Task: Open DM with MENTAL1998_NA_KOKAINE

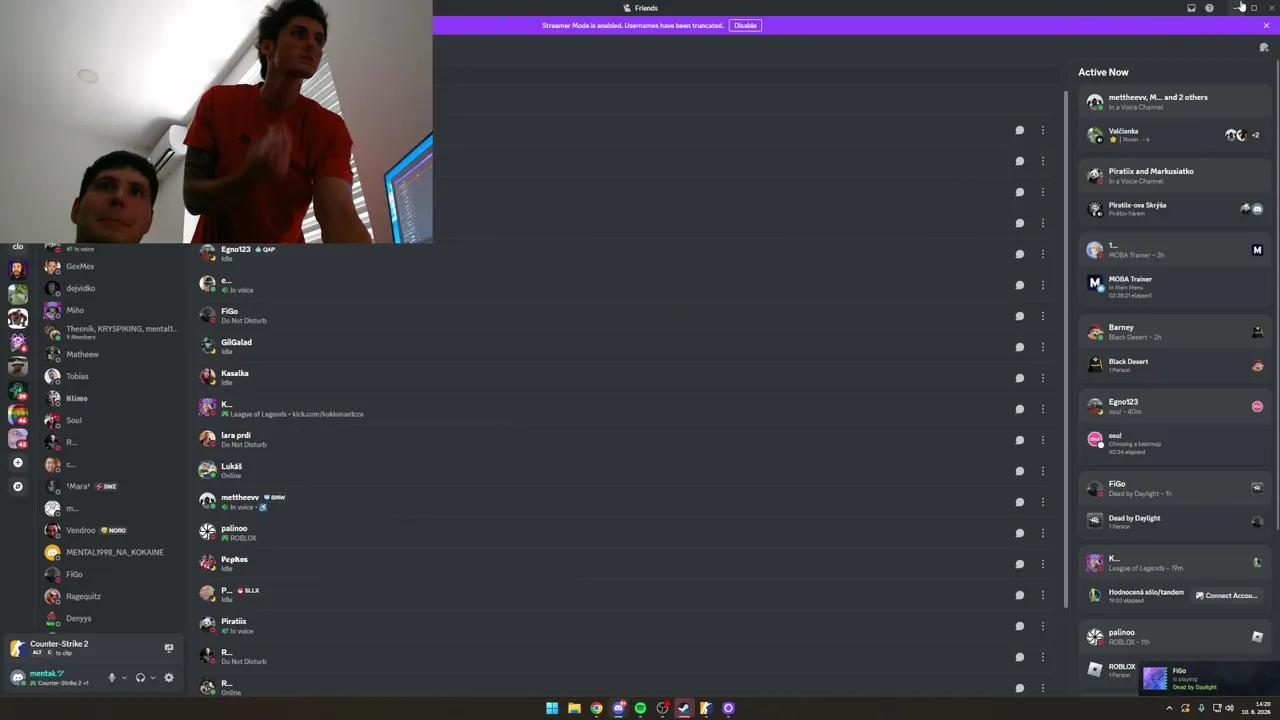Action: pos(112,552)
